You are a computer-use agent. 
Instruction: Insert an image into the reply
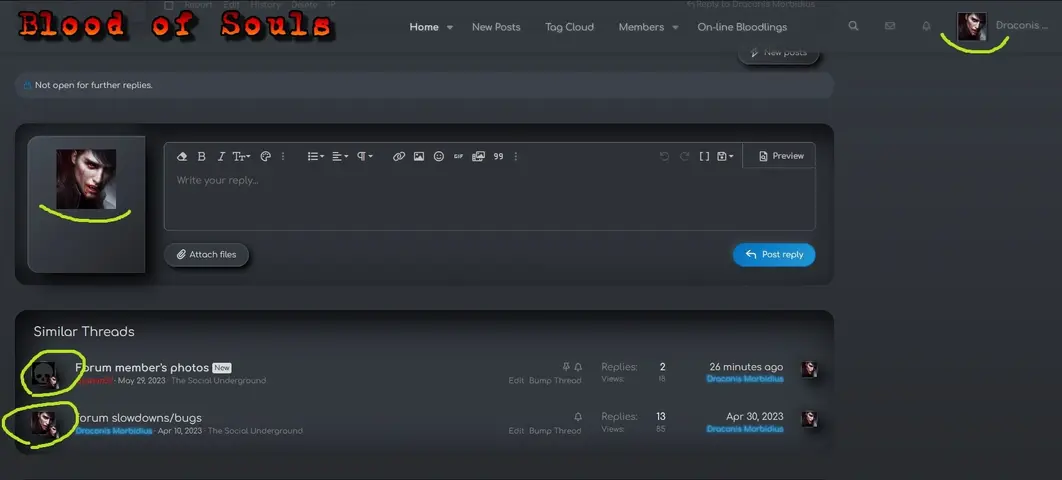419,156
